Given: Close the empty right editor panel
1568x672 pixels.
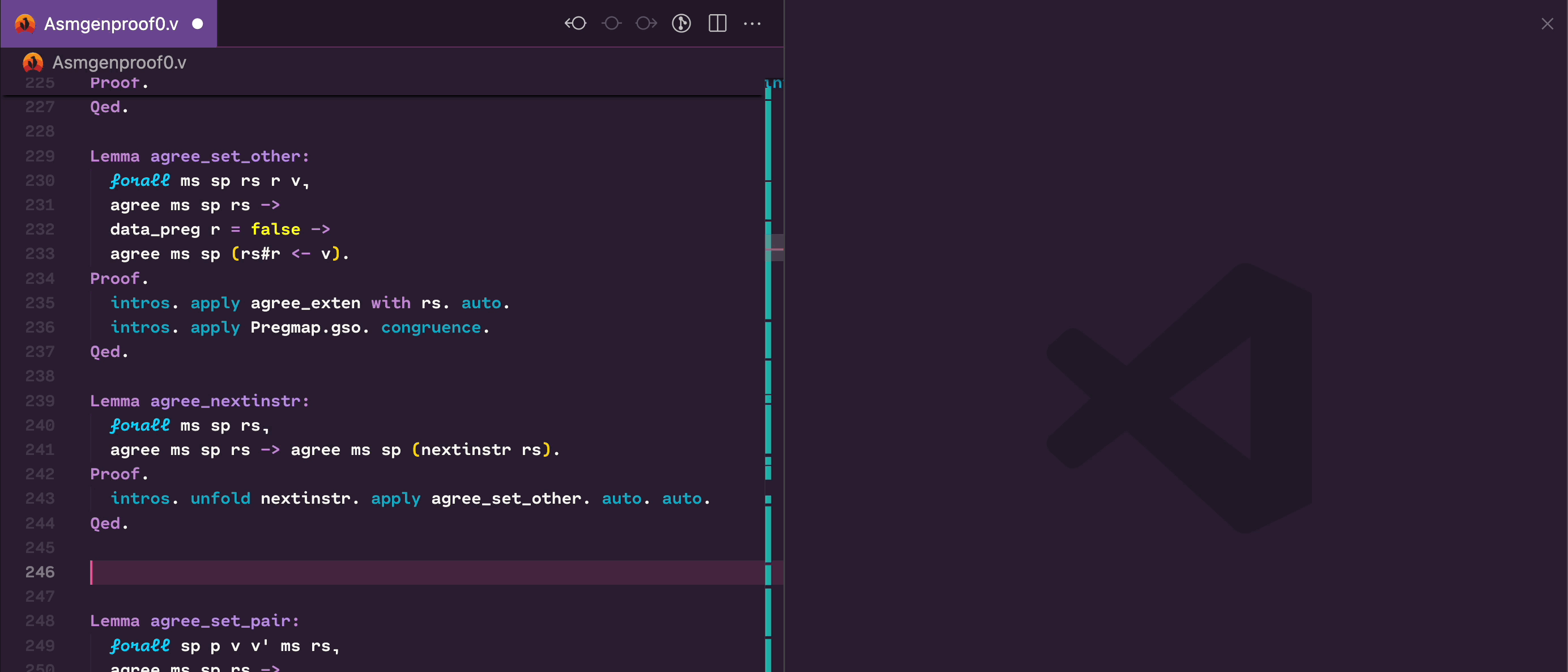Looking at the screenshot, I should tap(1546, 24).
